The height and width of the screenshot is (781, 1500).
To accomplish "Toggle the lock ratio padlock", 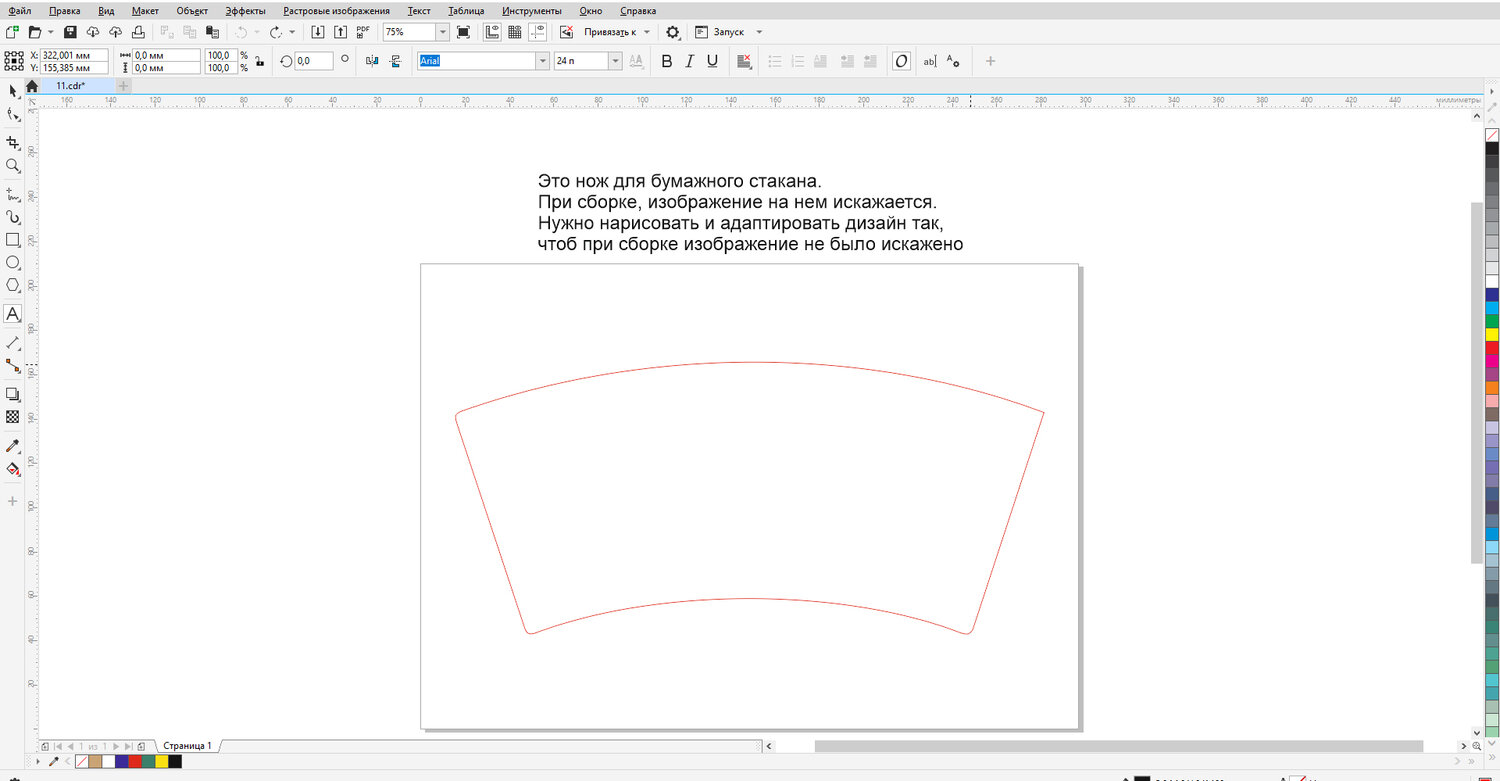I will tap(260, 61).
